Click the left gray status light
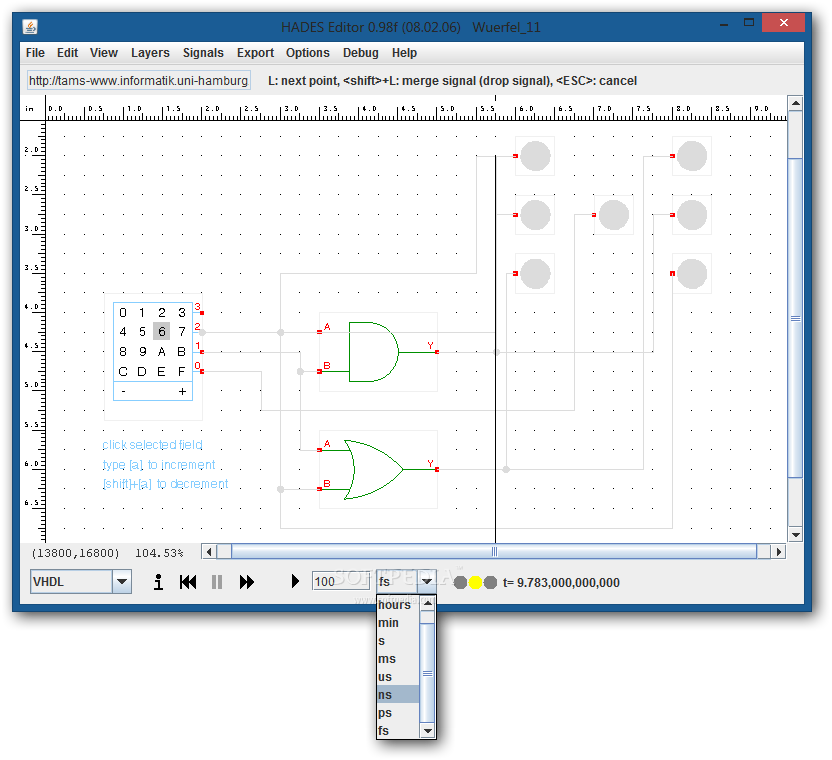 460,583
